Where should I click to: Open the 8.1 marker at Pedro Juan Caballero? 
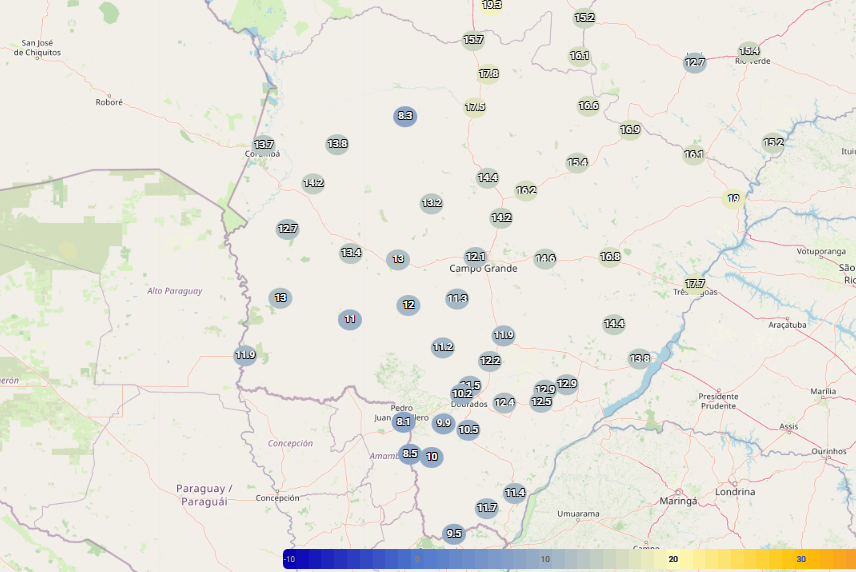click(x=403, y=422)
